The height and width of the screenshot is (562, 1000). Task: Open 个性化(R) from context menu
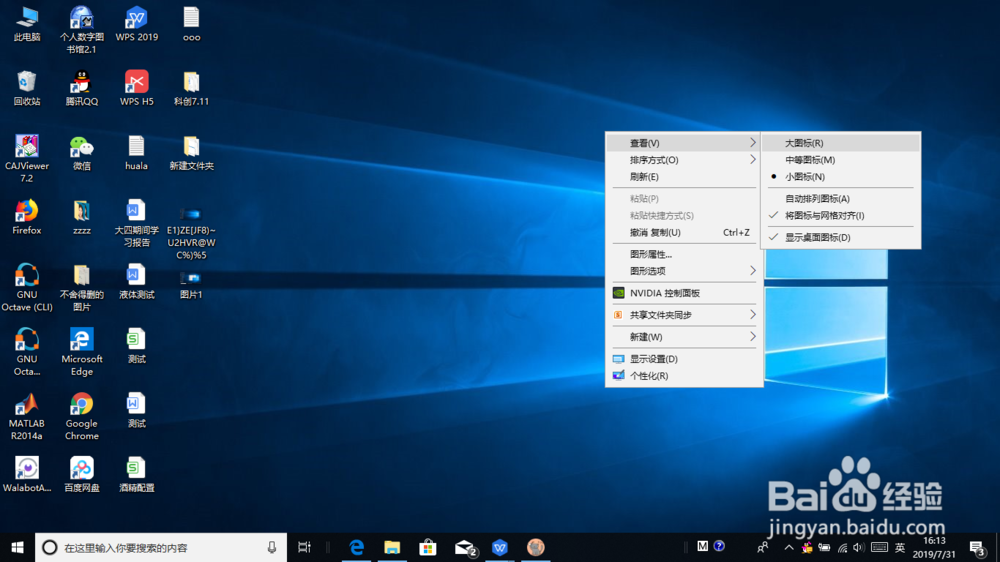684,376
